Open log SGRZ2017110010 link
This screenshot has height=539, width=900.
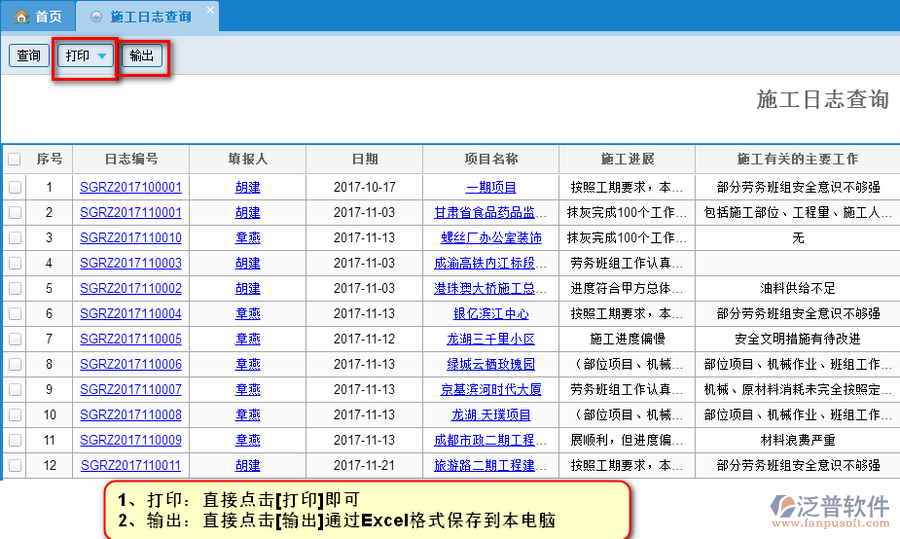pyautogui.click(x=131, y=238)
